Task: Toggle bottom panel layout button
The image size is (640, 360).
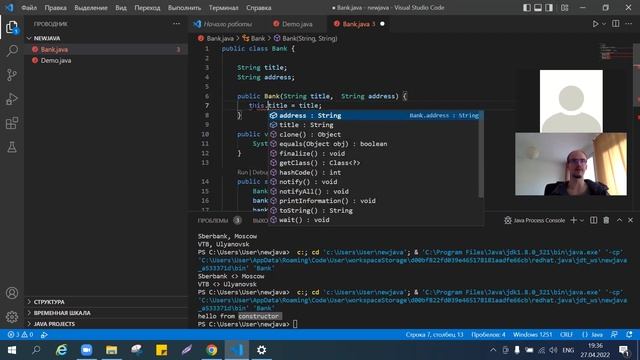Action: pos(538,7)
